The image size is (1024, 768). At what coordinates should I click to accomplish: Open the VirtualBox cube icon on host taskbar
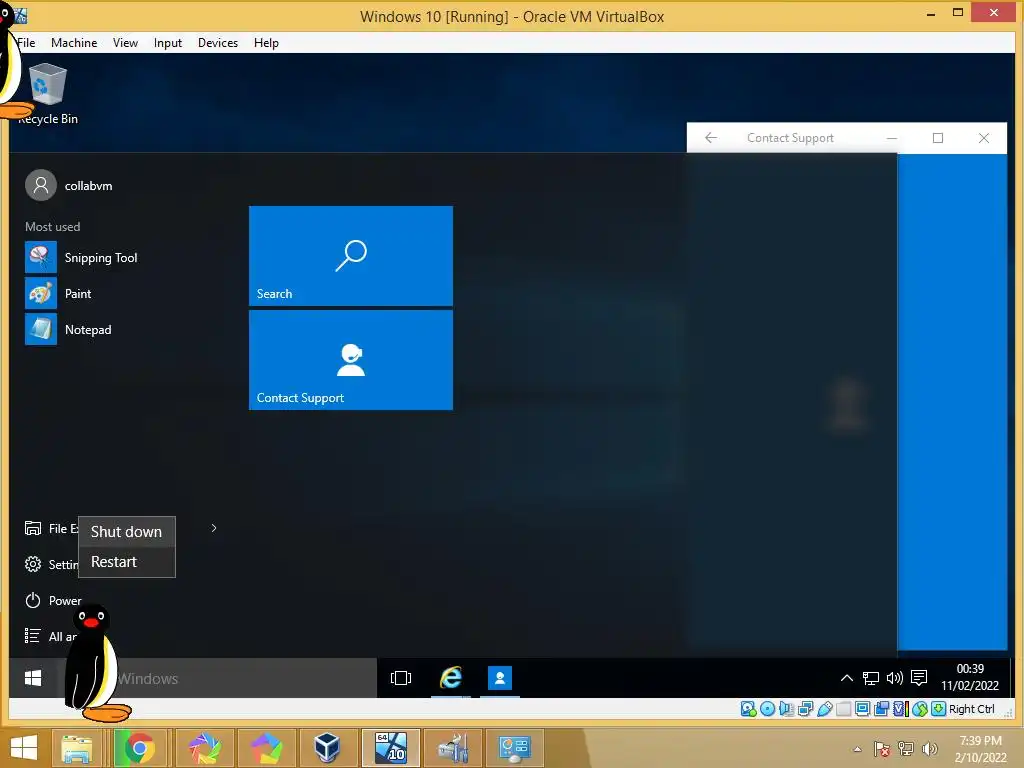(x=326, y=748)
